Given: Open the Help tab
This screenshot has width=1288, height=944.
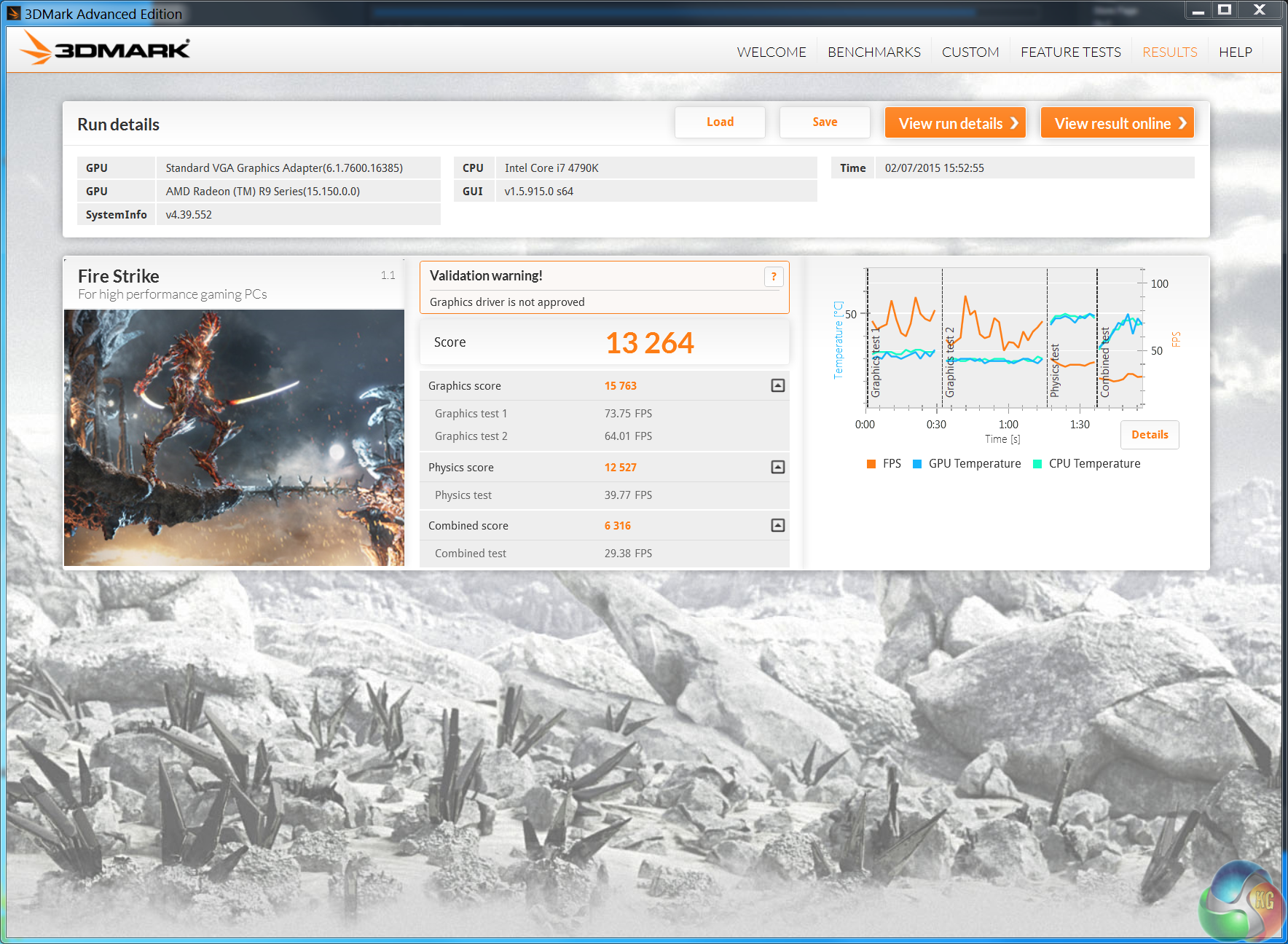Looking at the screenshot, I should pos(1235,52).
